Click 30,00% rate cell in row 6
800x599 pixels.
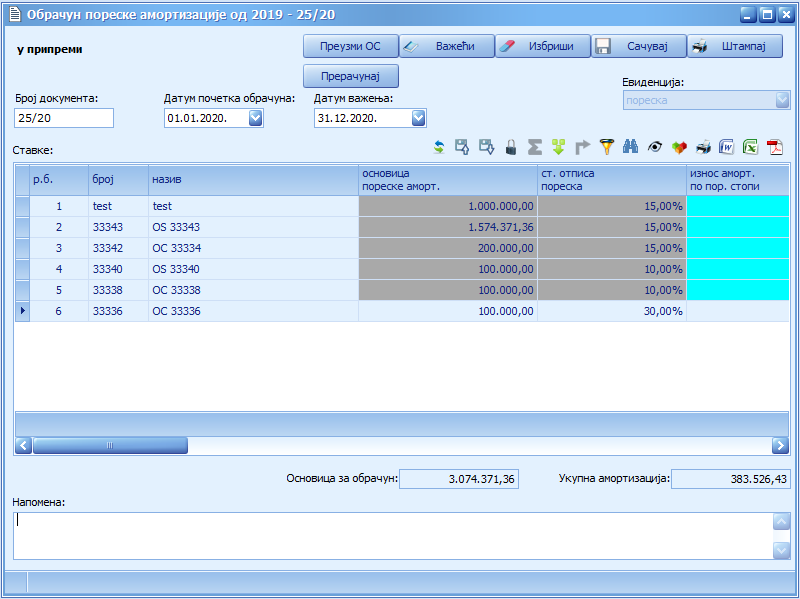click(x=612, y=311)
